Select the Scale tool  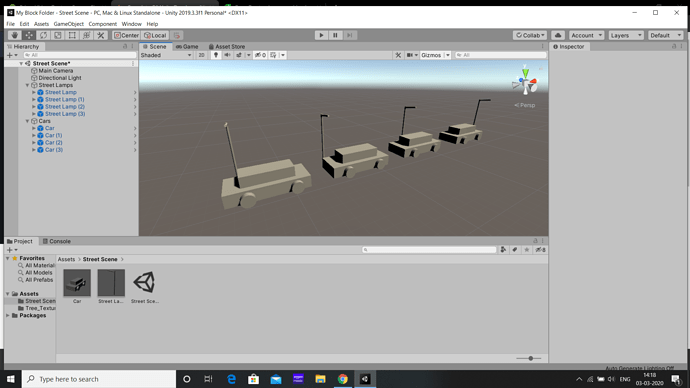(58, 35)
